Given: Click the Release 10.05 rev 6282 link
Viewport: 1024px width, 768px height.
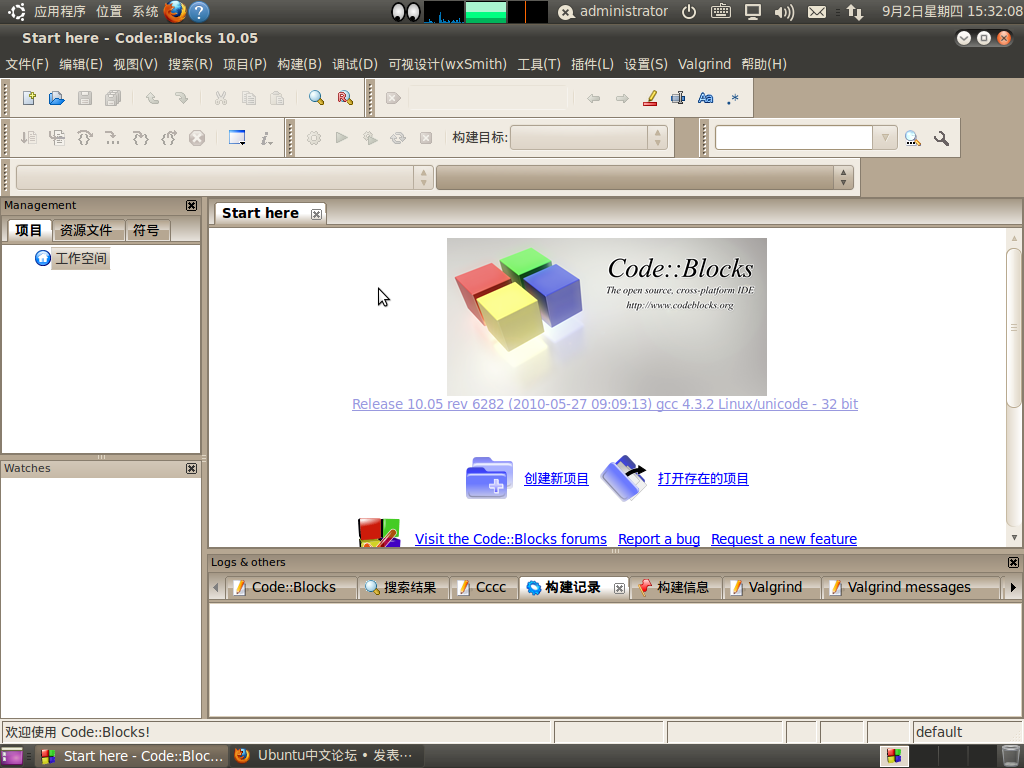Looking at the screenshot, I should click(605, 404).
